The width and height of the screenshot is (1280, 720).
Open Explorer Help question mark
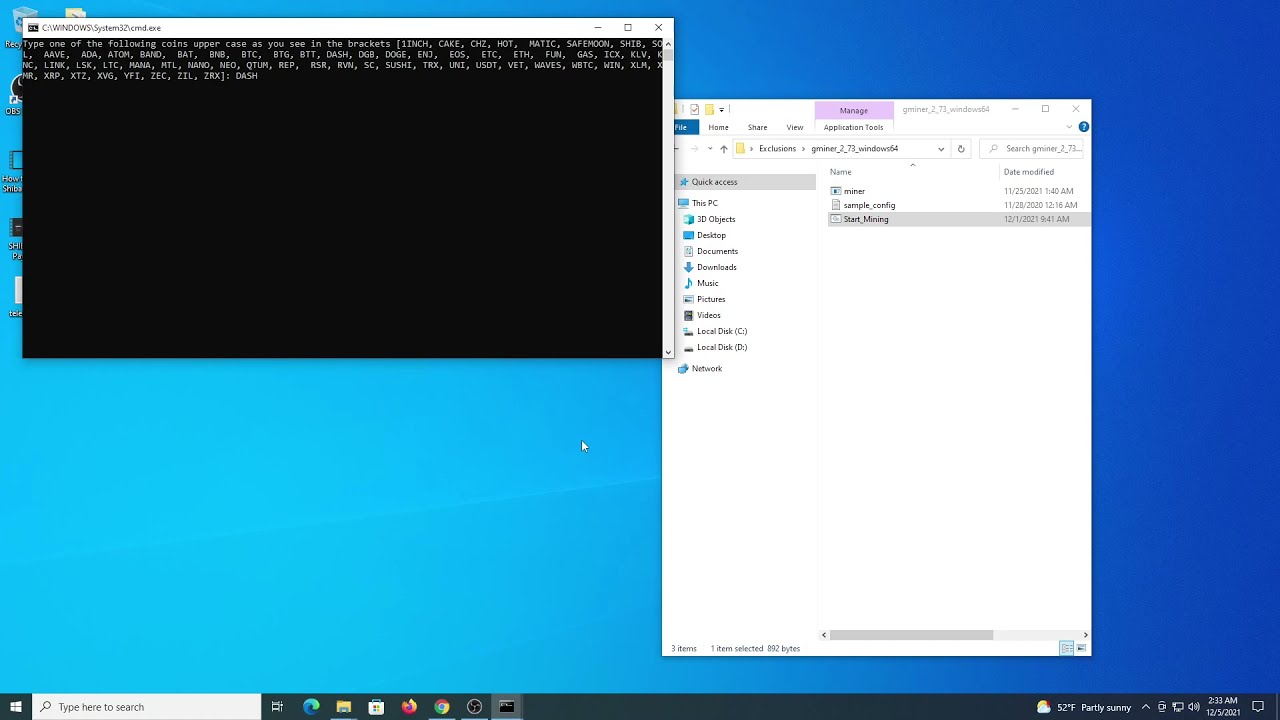[x=1083, y=127]
